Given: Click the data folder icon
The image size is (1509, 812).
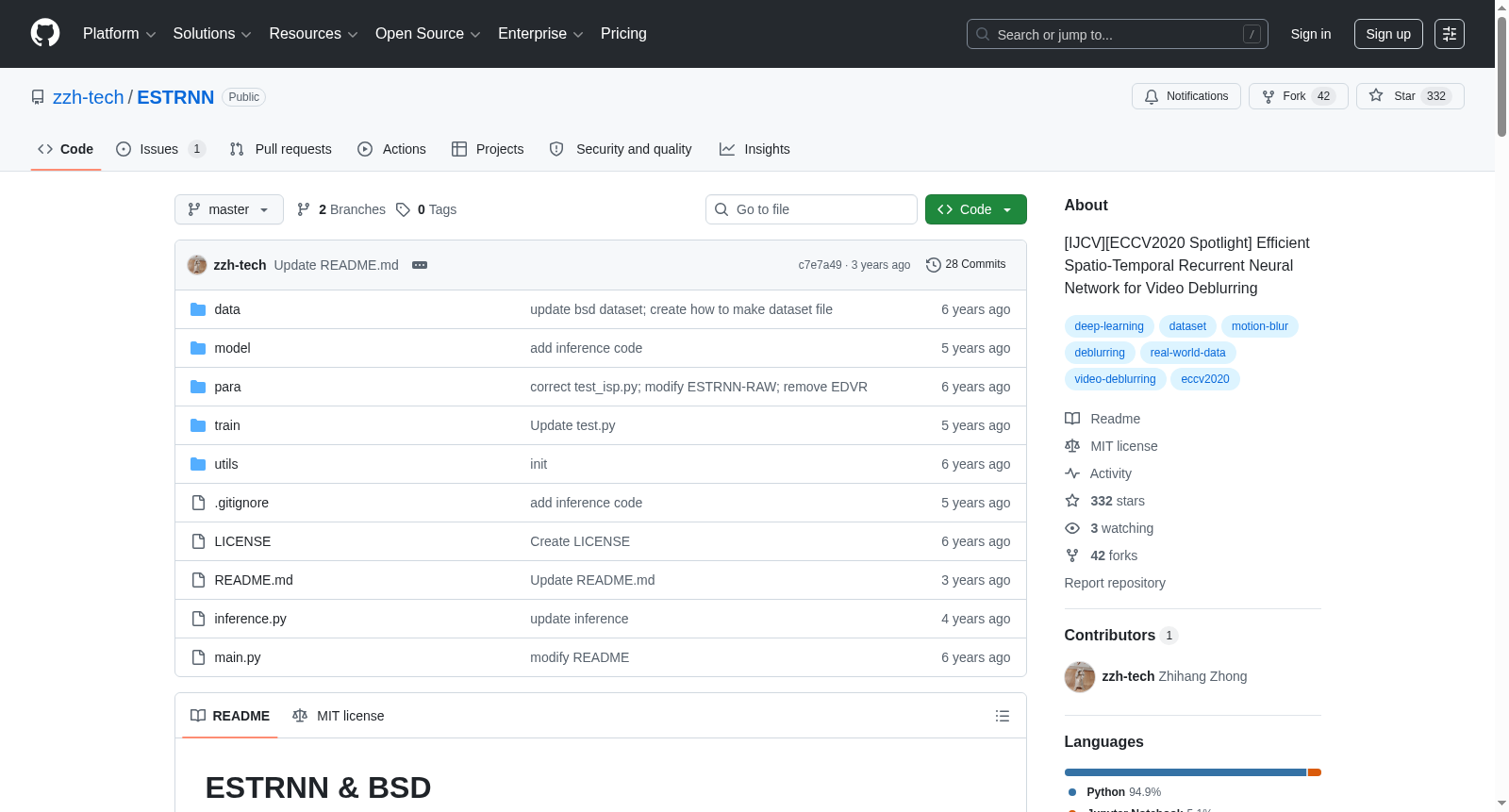Looking at the screenshot, I should coord(198,309).
